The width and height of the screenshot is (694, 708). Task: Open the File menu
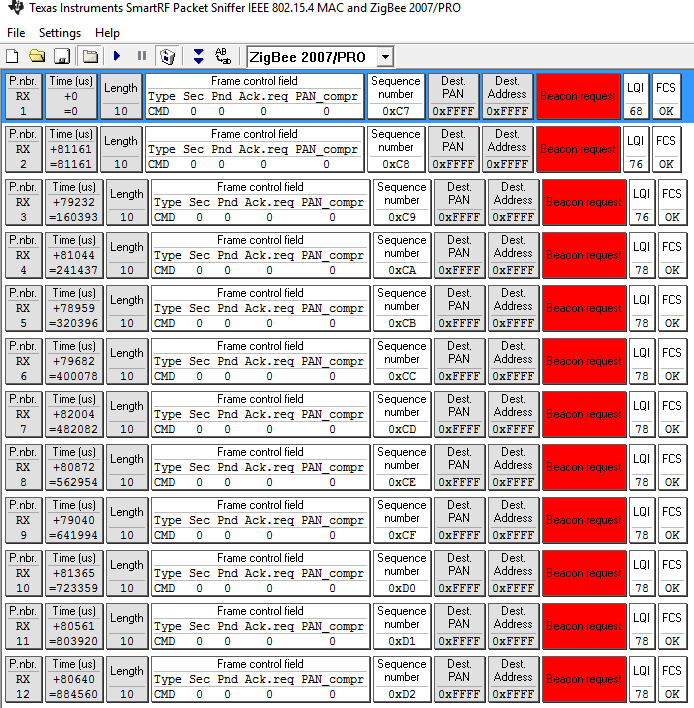16,33
